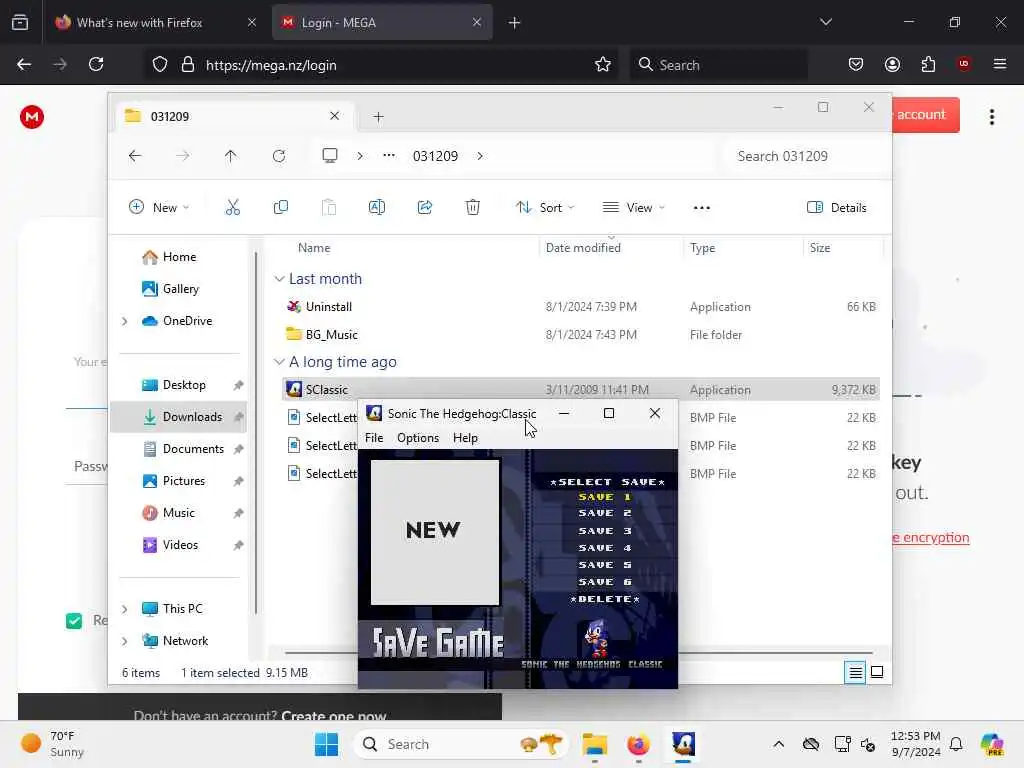Screen dimensions: 1024x768
Task: Click the Windows taskbar Search box
Action: point(459,744)
